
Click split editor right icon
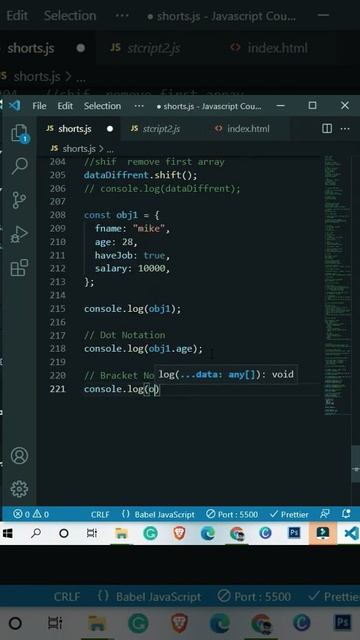(x=327, y=129)
